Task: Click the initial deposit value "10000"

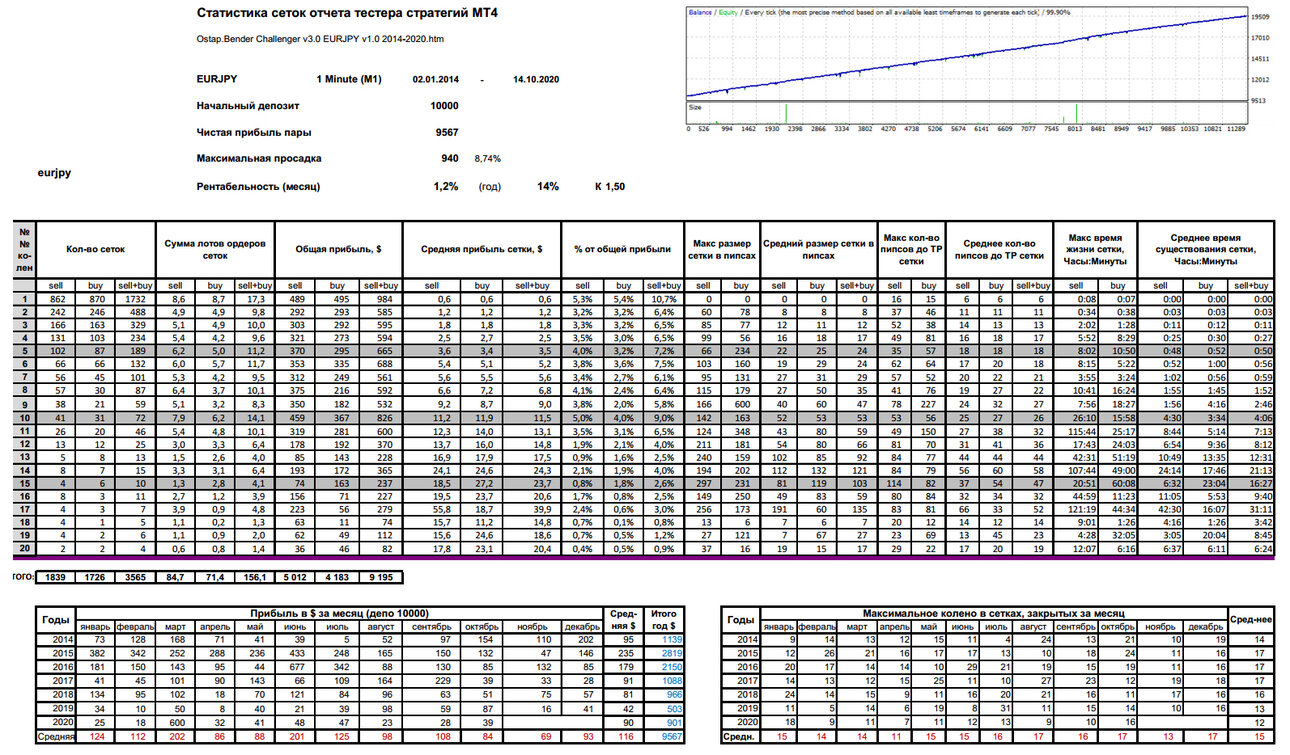Action: point(444,105)
